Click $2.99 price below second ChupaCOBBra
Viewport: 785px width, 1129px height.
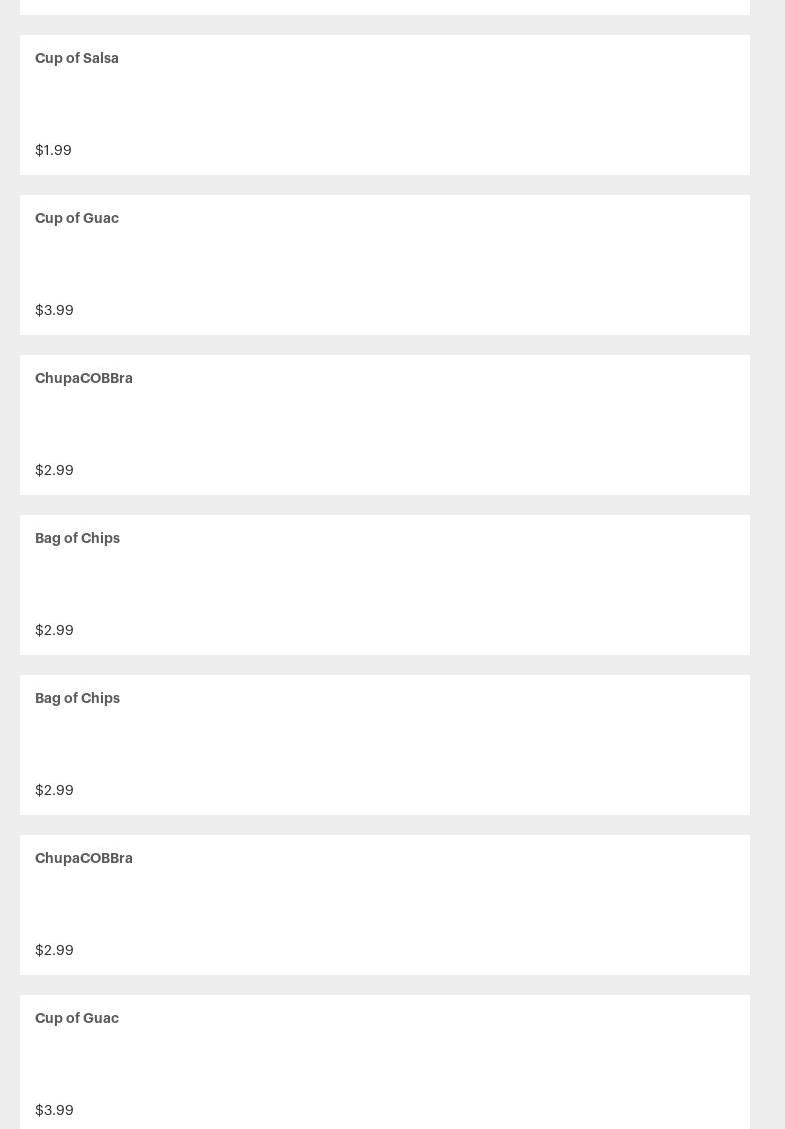(54, 950)
